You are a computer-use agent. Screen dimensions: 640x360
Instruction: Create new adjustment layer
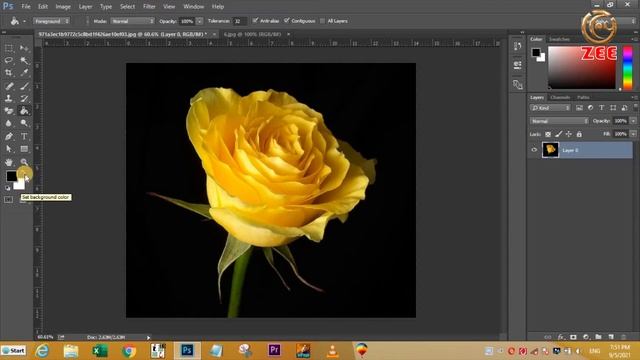coord(586,337)
